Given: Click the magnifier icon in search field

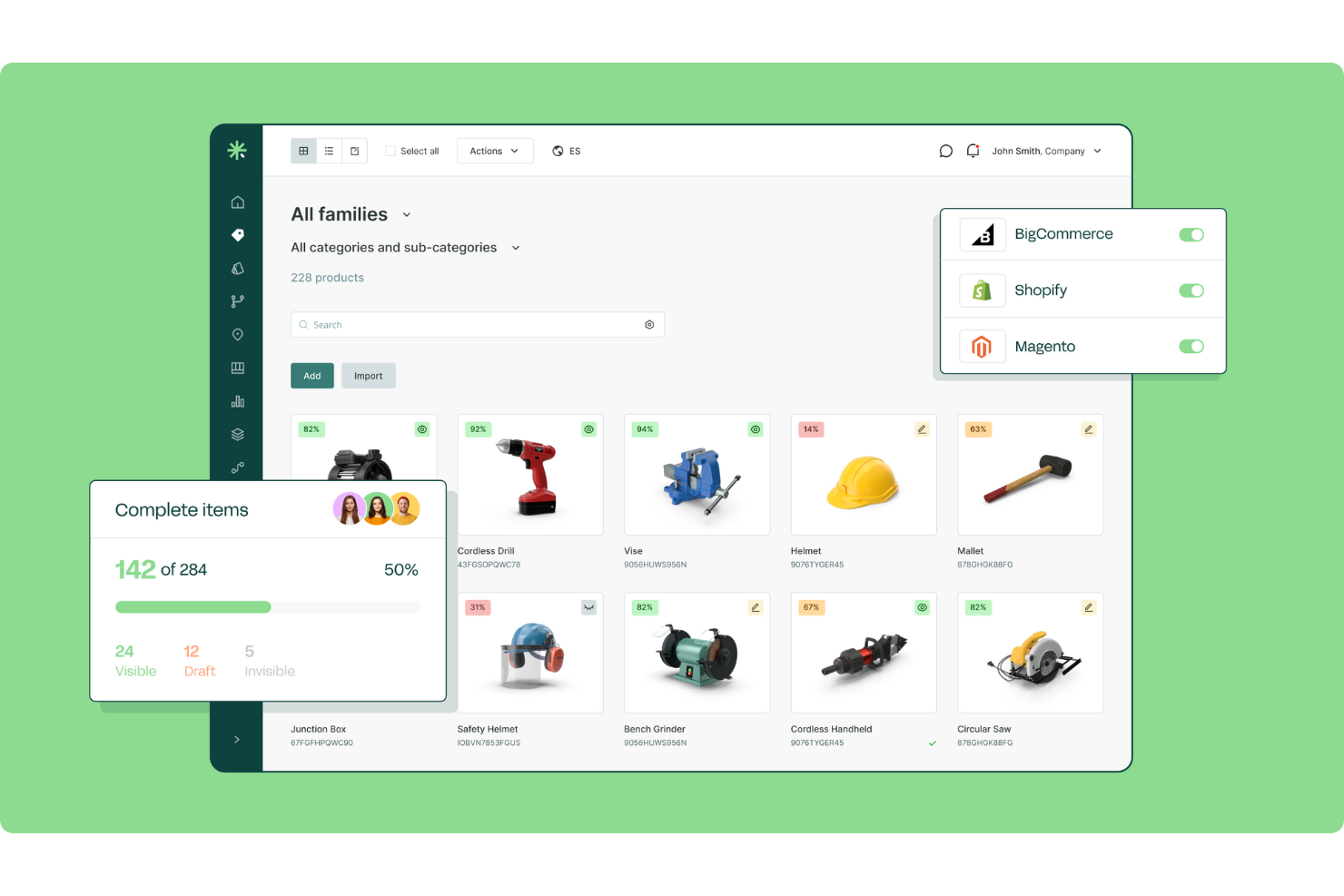Looking at the screenshot, I should coord(303,325).
